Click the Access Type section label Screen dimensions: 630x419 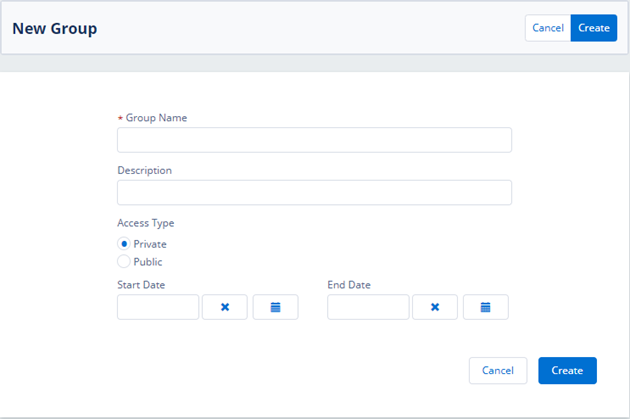pos(146,223)
